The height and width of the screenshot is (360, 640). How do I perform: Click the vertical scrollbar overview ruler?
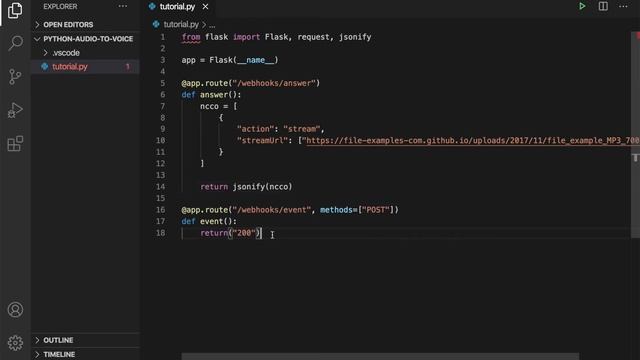[x=635, y=135]
